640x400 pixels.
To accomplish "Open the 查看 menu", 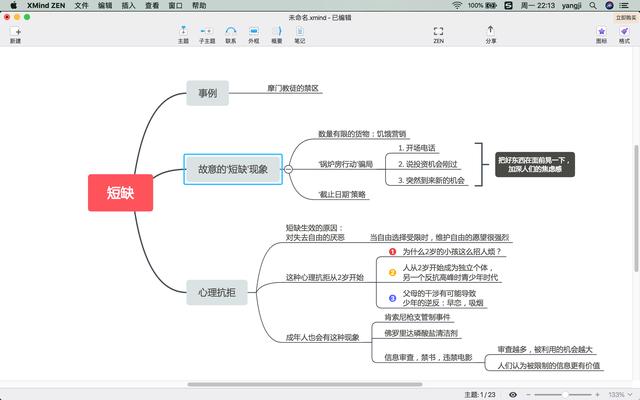I will pos(152,5).
